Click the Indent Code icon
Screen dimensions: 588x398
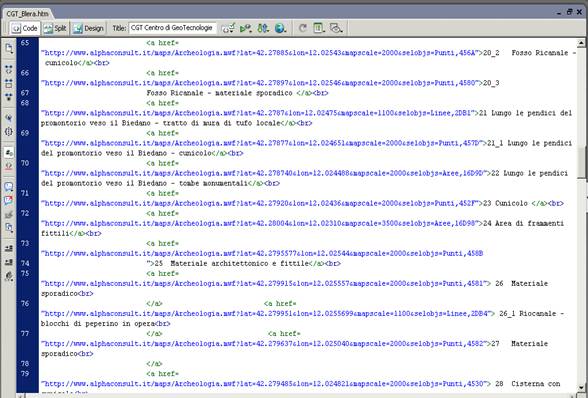(9, 248)
